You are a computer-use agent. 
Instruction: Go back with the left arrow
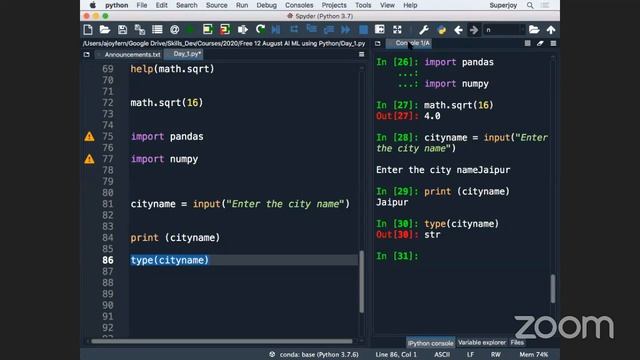(458, 30)
